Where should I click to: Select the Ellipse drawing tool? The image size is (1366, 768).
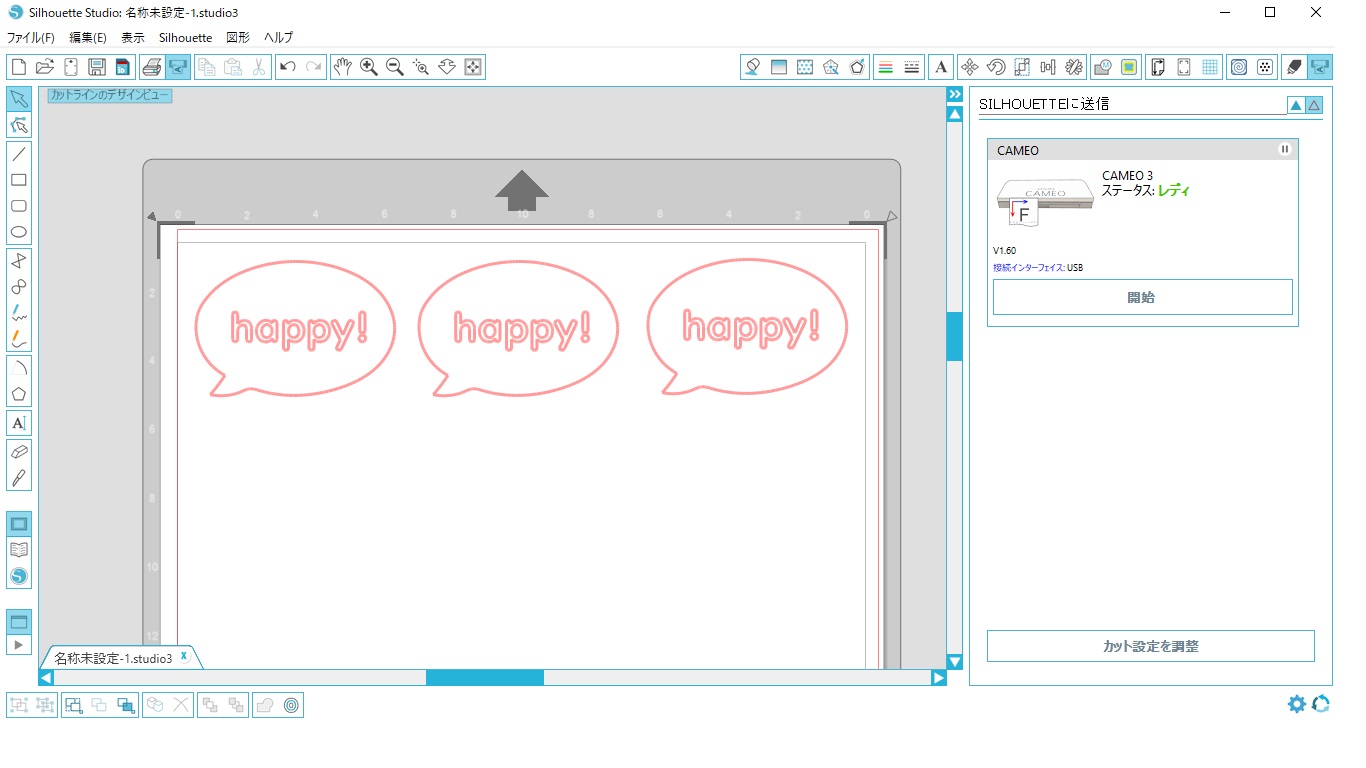[18, 233]
